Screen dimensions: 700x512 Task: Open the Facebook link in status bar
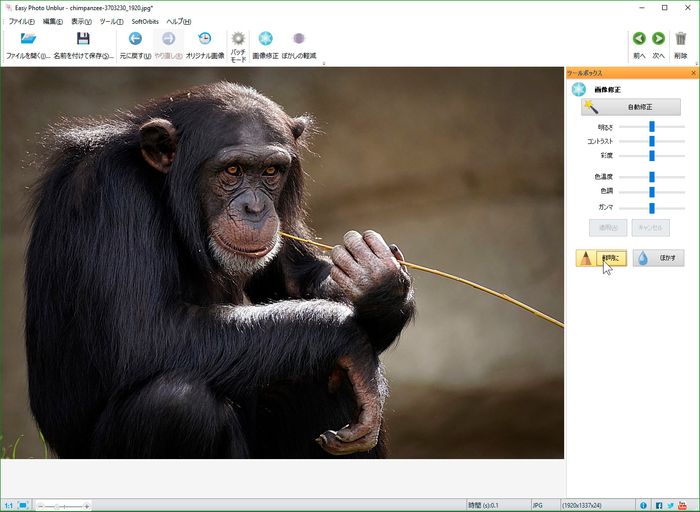[659, 505]
